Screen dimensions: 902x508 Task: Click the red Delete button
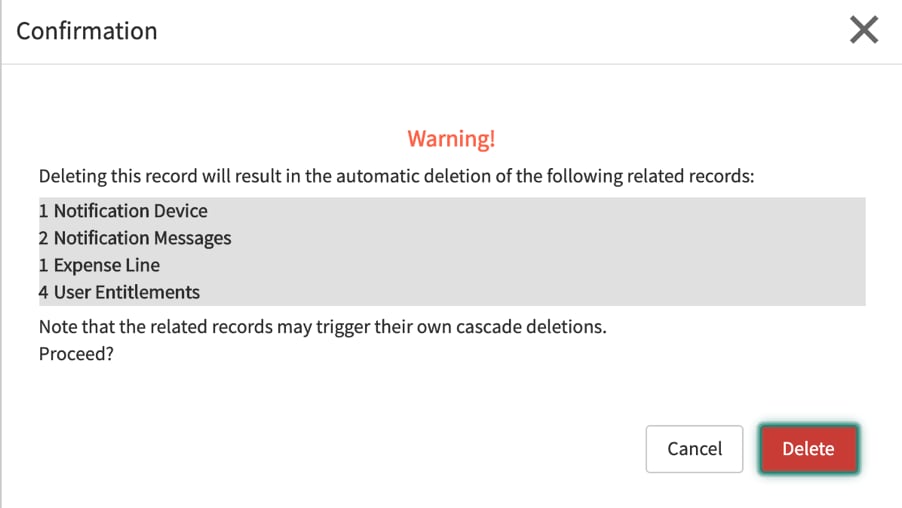pyautogui.click(x=808, y=449)
